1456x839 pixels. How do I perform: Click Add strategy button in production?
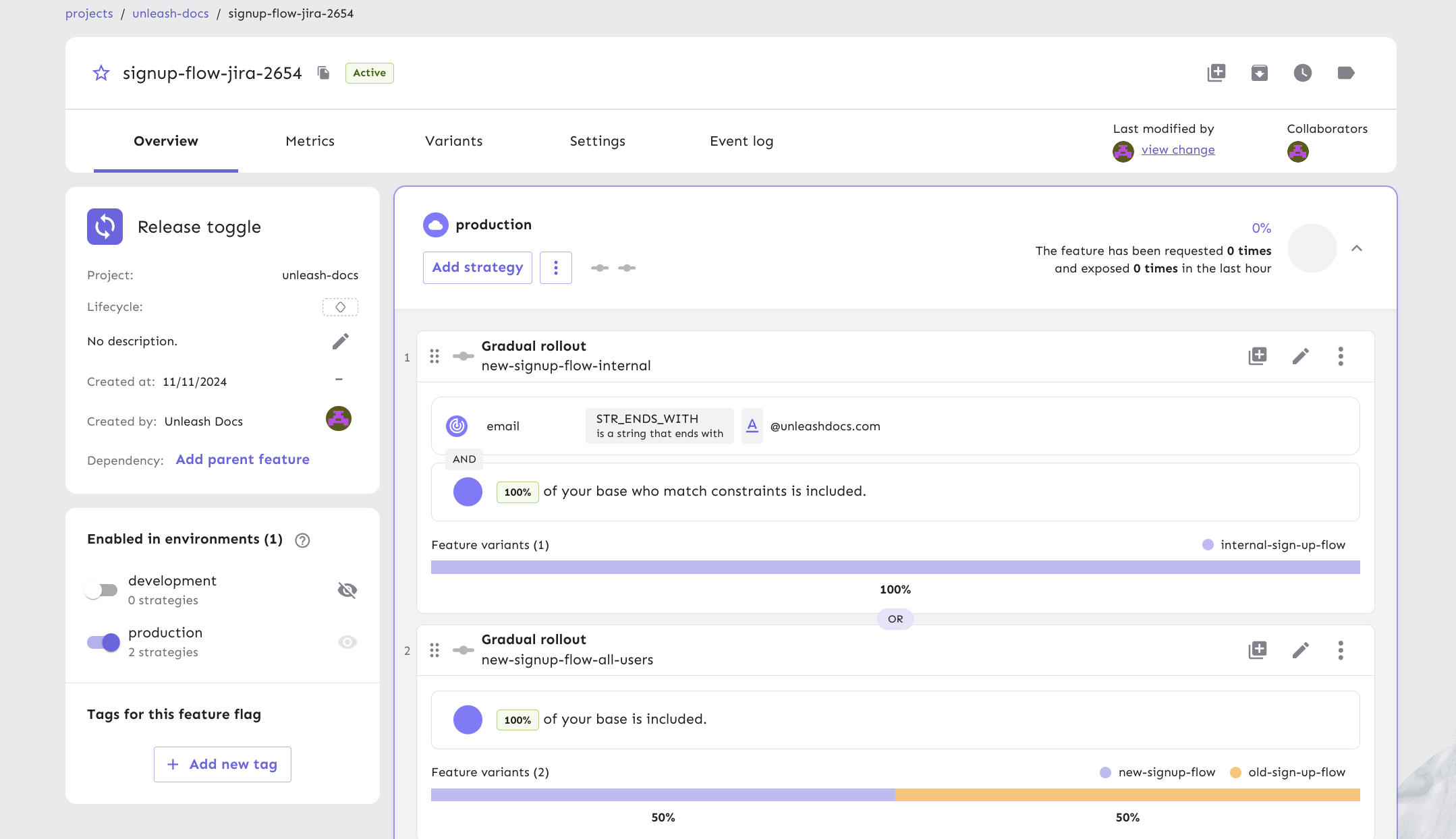[x=477, y=267]
